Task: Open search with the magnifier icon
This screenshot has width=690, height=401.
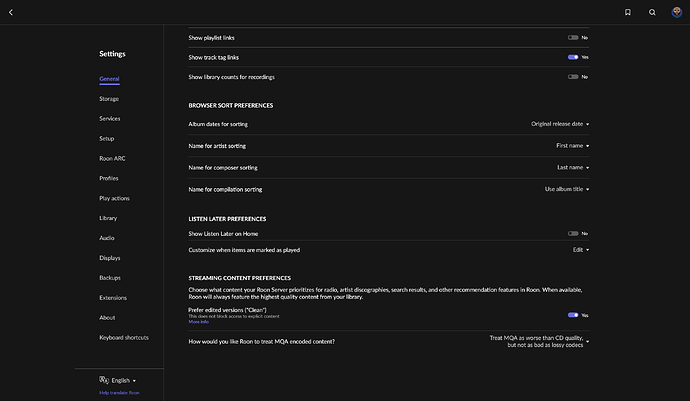Action: (x=652, y=12)
